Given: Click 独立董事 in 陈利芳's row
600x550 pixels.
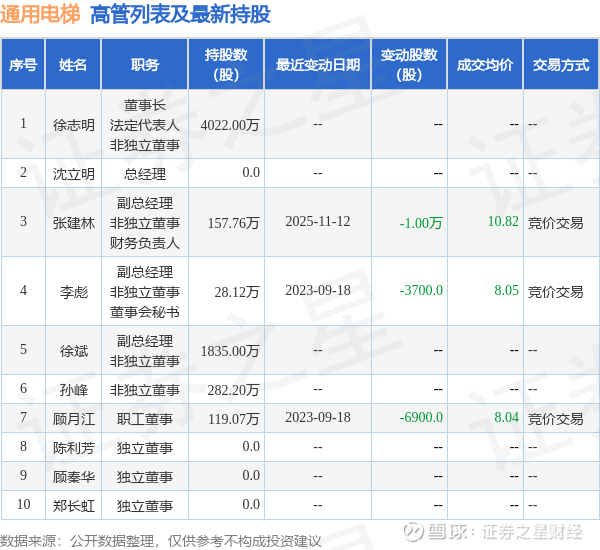Looking at the screenshot, I should (x=145, y=448).
